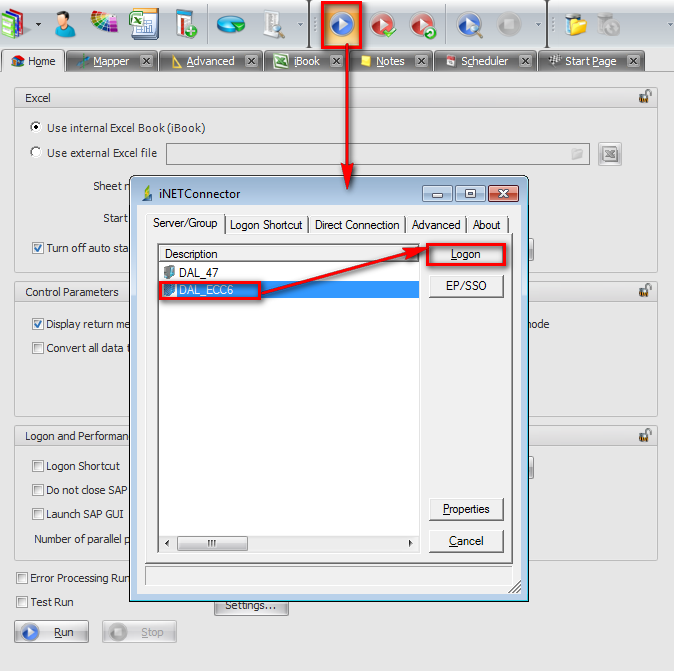The width and height of the screenshot is (674, 671).
Task: Click lock icon in Logon and Performance header
Action: pos(645,435)
